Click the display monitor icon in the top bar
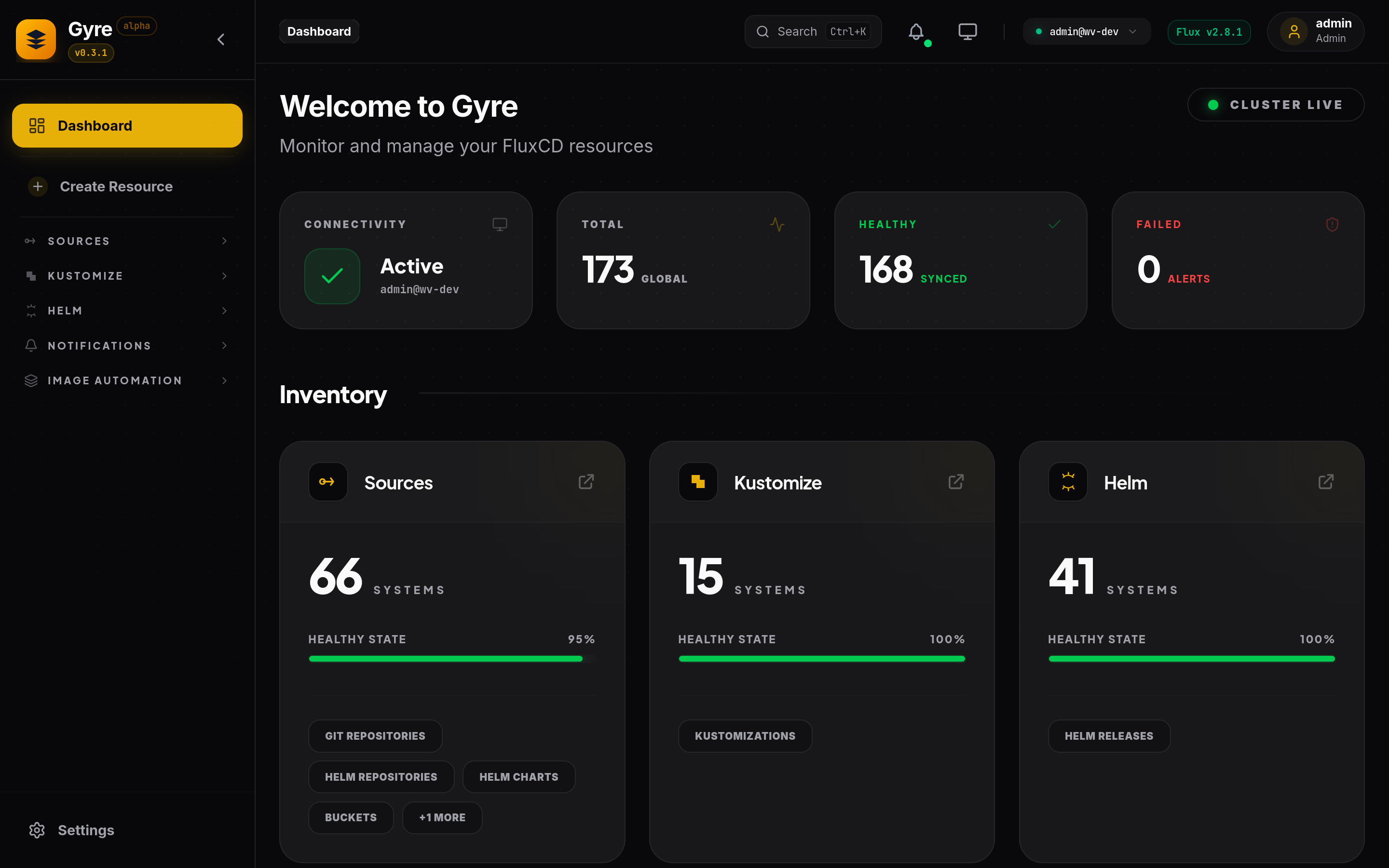This screenshot has width=1389, height=868. (x=967, y=31)
